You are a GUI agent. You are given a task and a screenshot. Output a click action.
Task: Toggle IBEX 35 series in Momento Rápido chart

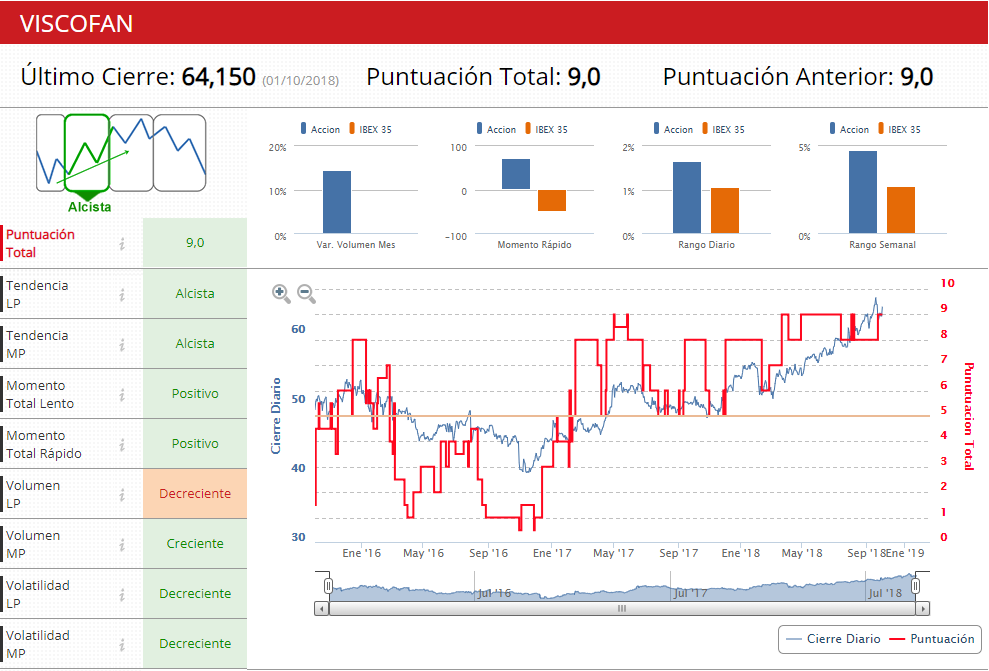coord(546,129)
